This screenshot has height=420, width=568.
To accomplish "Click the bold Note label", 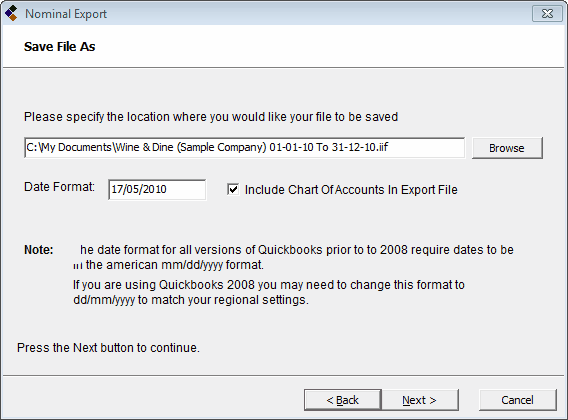I will pos(39,250).
